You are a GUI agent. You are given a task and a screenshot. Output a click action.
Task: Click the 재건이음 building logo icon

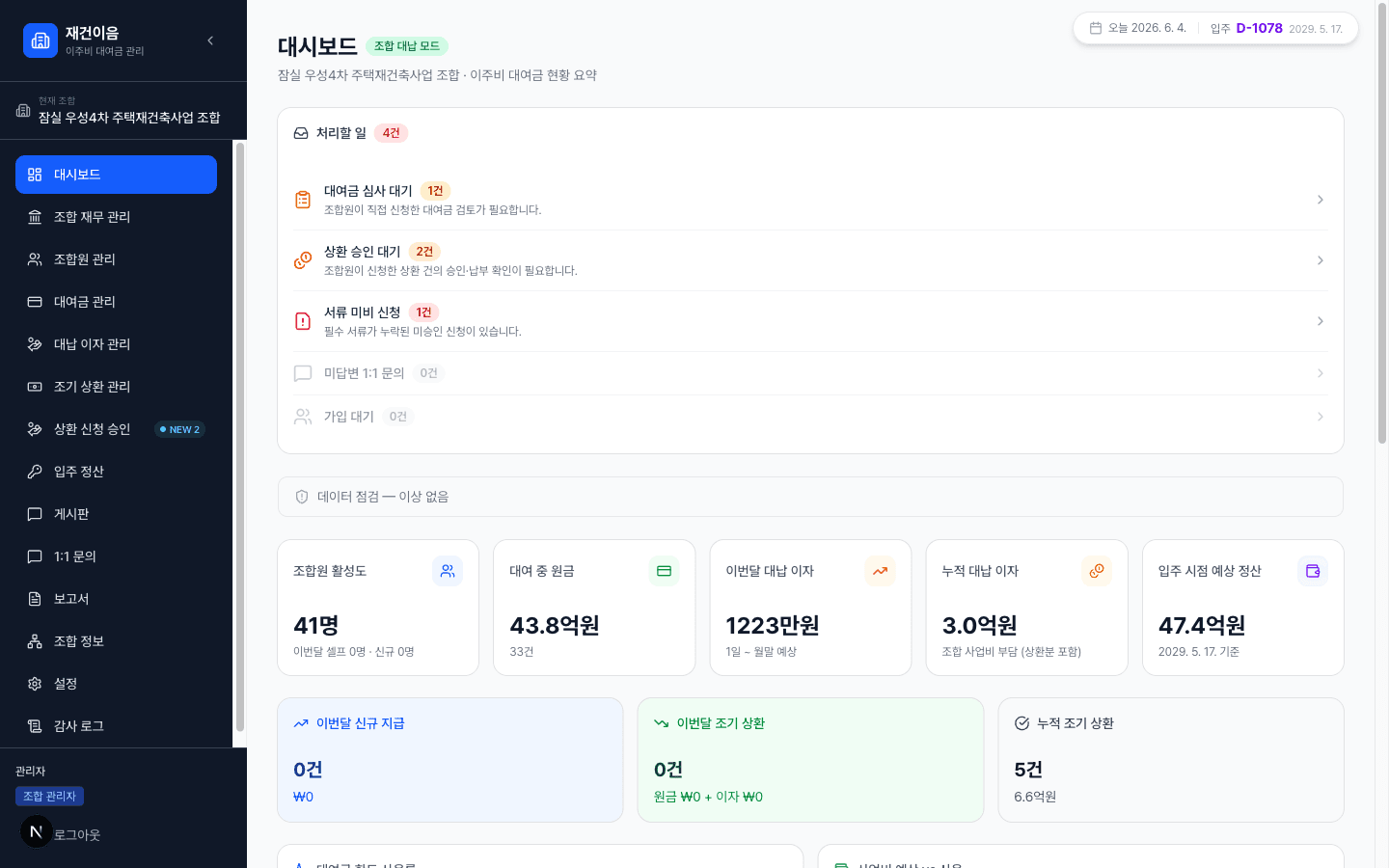41,41
